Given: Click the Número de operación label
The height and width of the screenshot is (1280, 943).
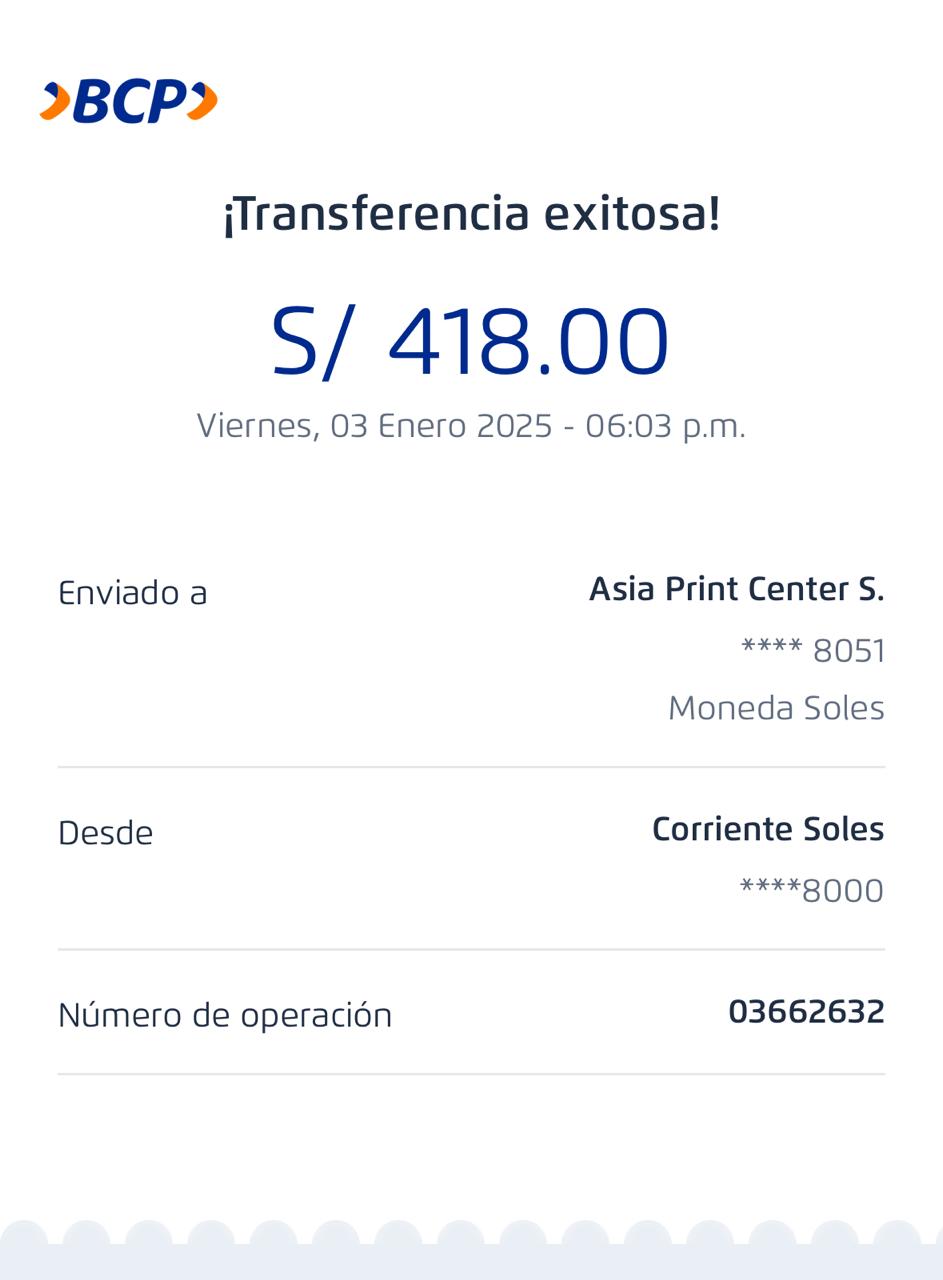Looking at the screenshot, I should click(x=225, y=1015).
